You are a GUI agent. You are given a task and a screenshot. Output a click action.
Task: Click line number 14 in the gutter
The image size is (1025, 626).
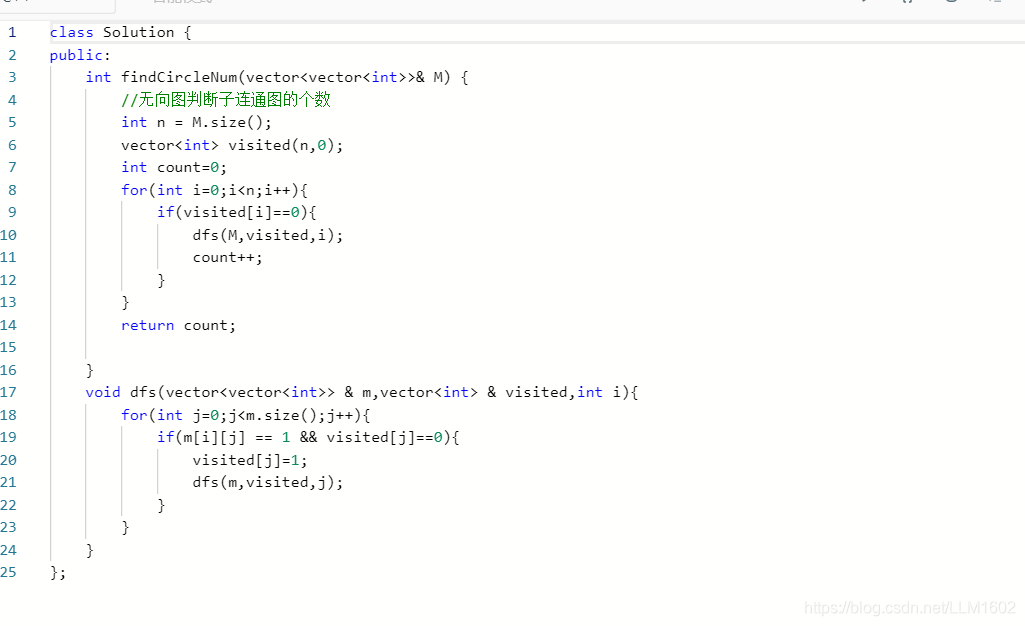pyautogui.click(x=8, y=325)
